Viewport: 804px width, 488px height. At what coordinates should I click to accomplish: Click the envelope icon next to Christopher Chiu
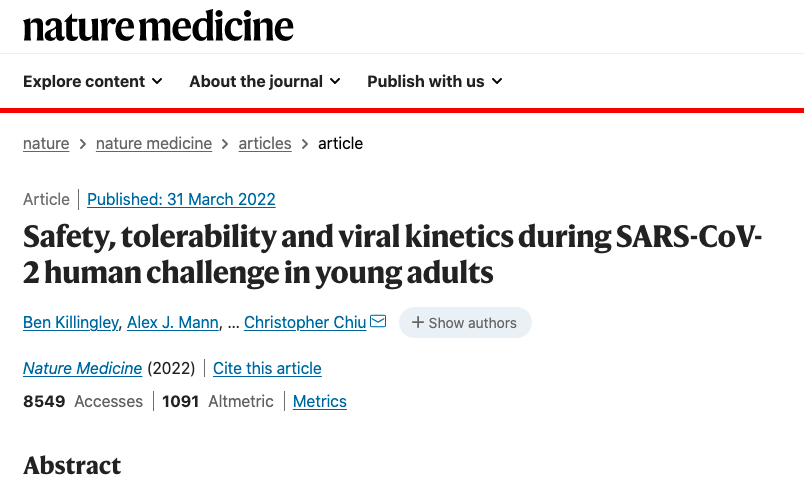point(378,321)
